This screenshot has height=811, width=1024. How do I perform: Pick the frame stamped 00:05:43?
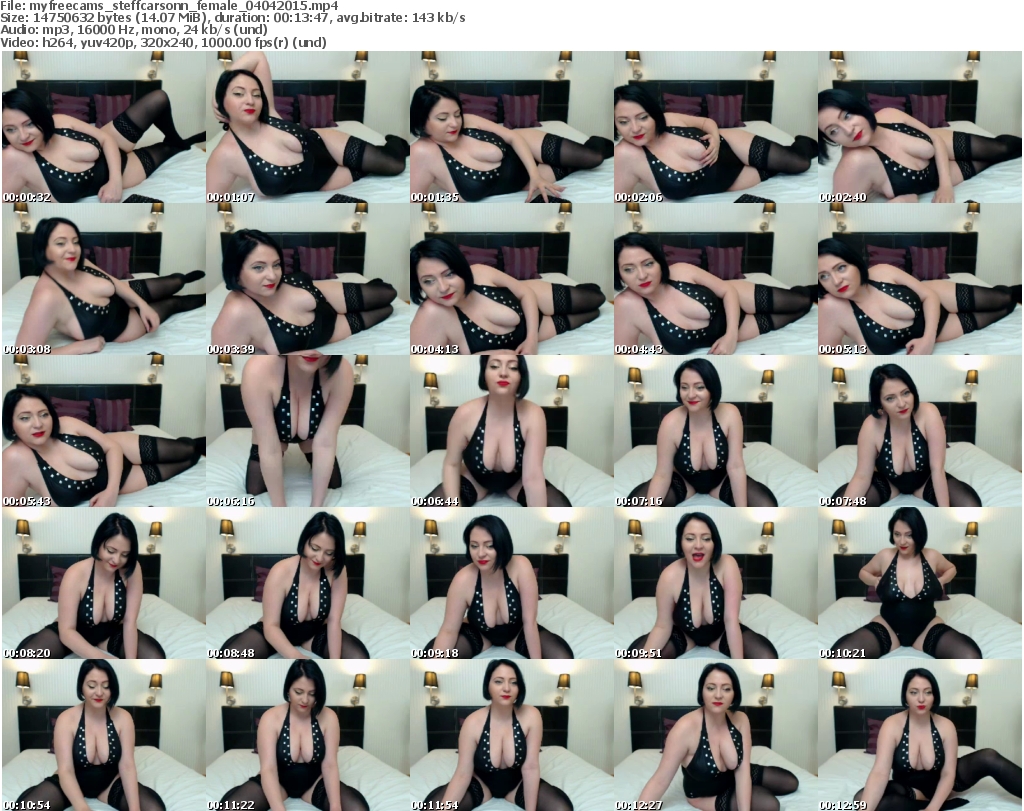pos(104,431)
